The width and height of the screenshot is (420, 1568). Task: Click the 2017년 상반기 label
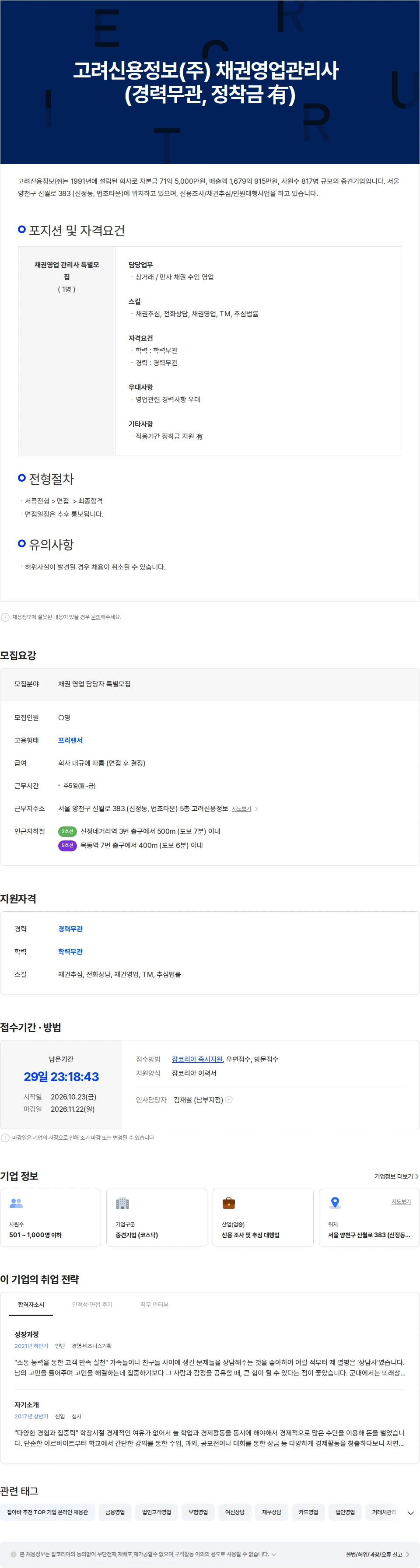point(31,1416)
